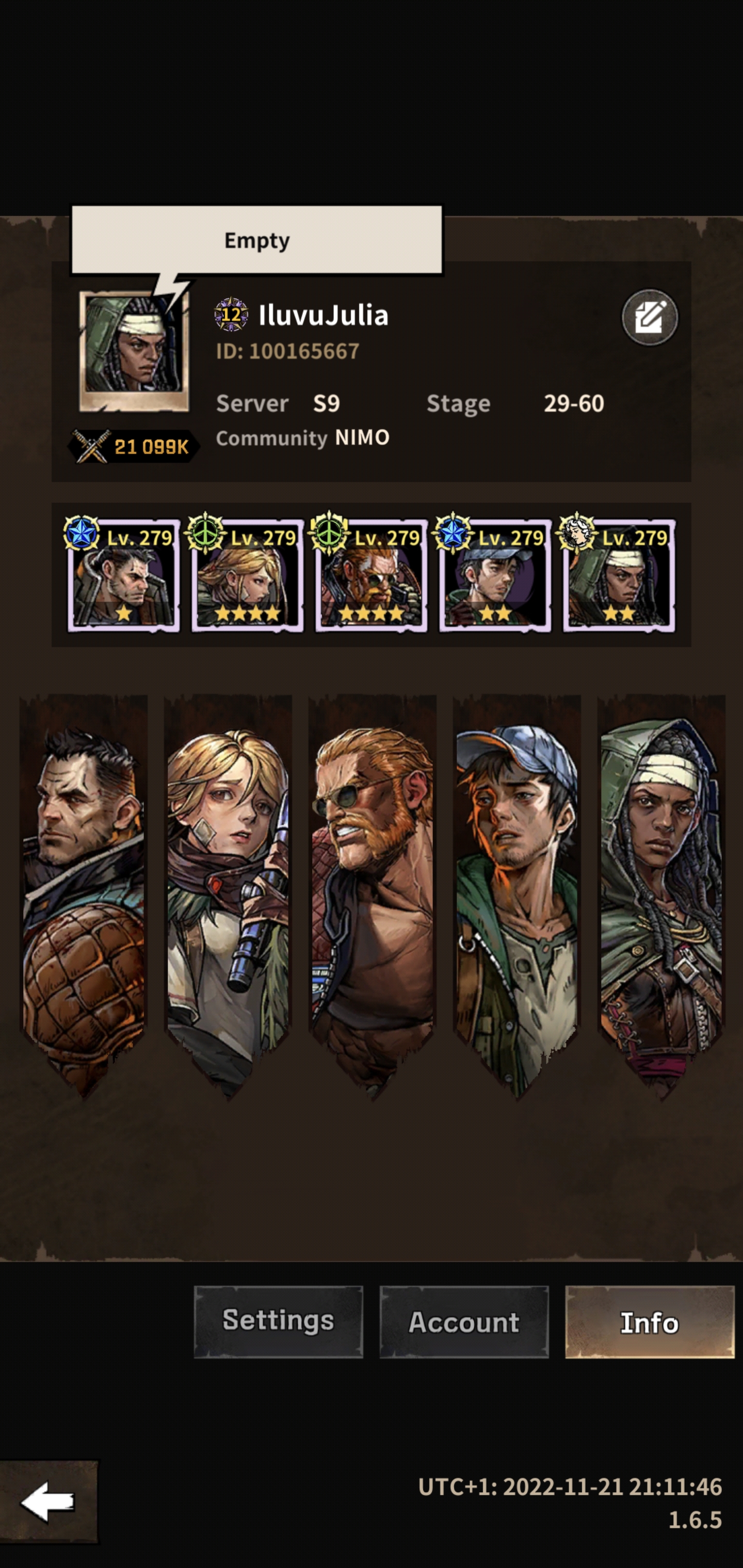Open the blonde girl hero banner
The width and height of the screenshot is (743, 1568).
coord(228,895)
